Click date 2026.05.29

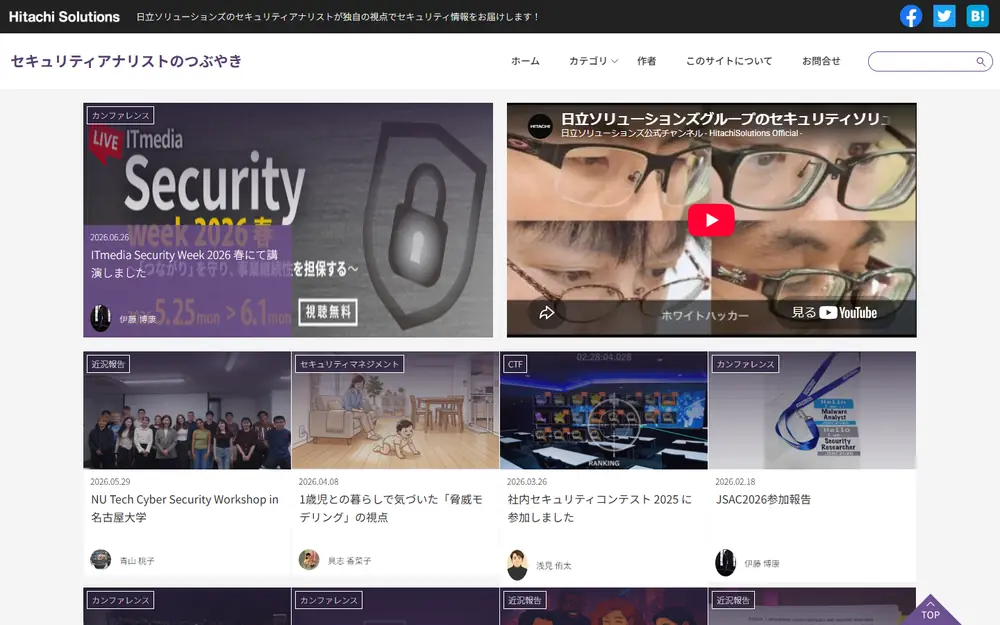(x=110, y=482)
